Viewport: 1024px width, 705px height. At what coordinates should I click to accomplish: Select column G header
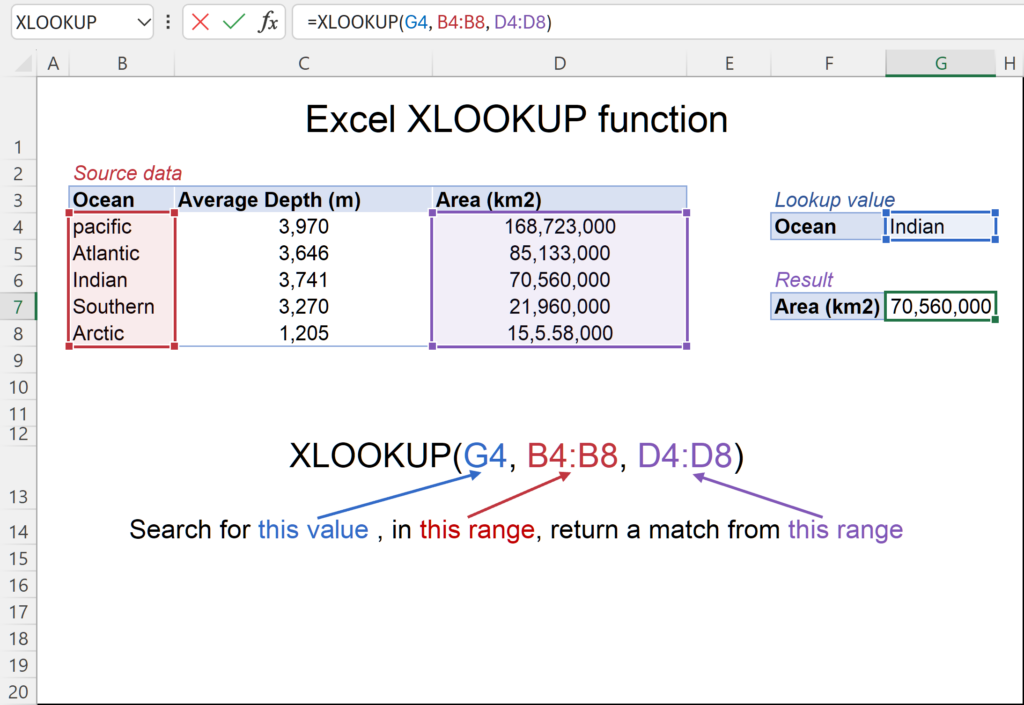940,64
